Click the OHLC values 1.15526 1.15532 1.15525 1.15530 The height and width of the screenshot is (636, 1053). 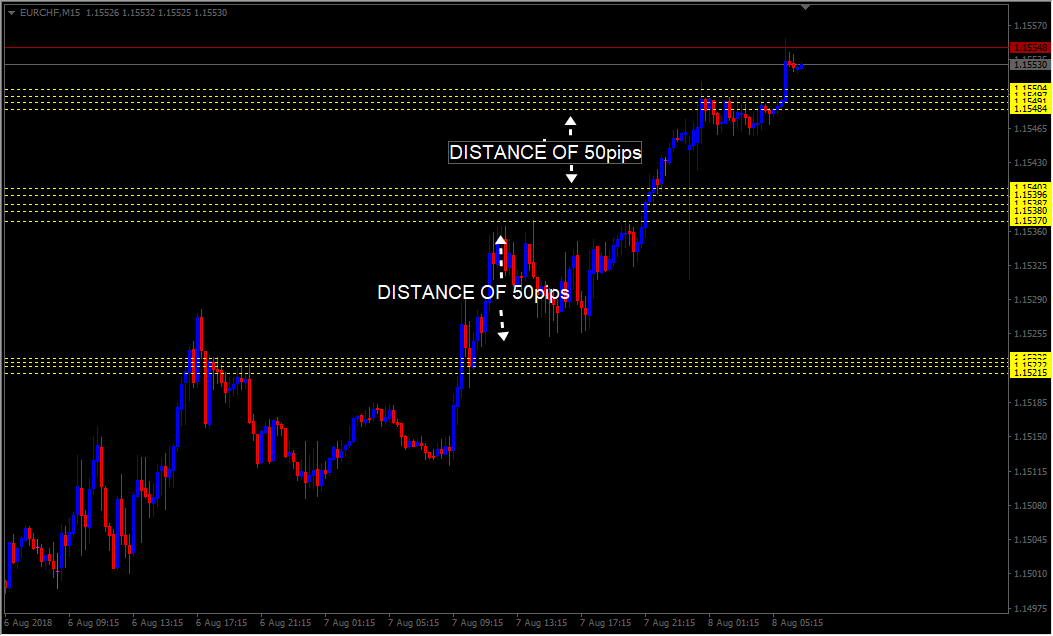click(x=156, y=13)
